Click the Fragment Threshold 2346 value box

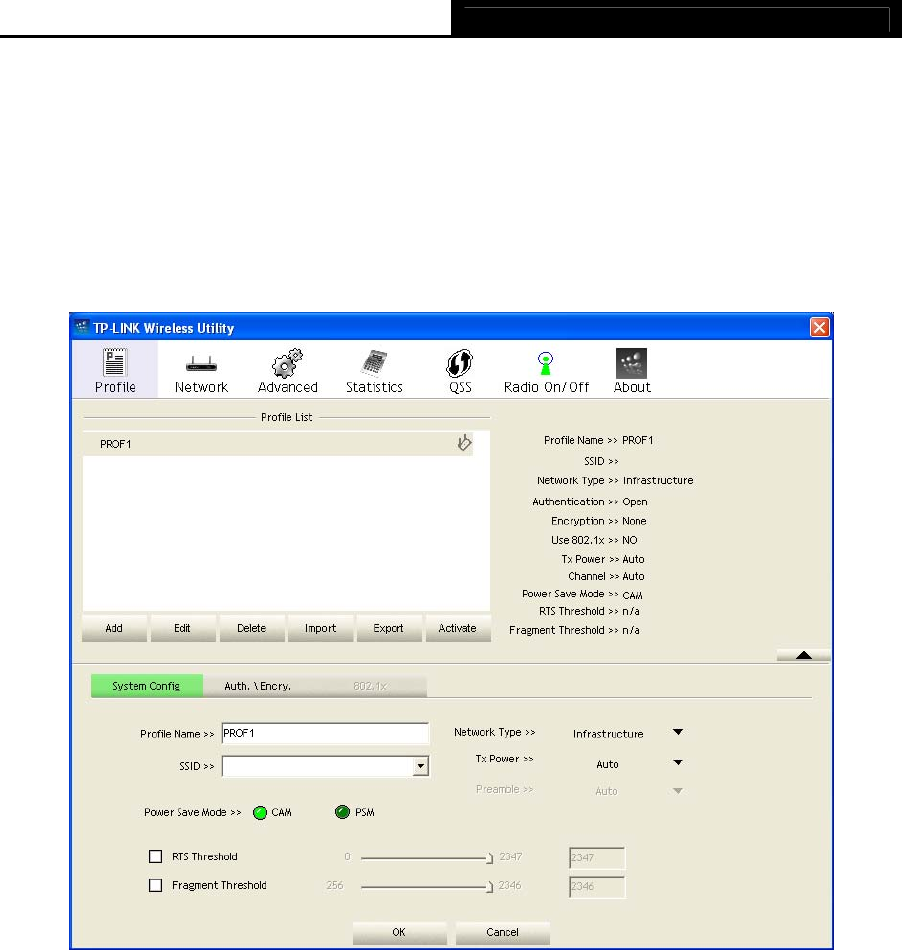pos(597,887)
